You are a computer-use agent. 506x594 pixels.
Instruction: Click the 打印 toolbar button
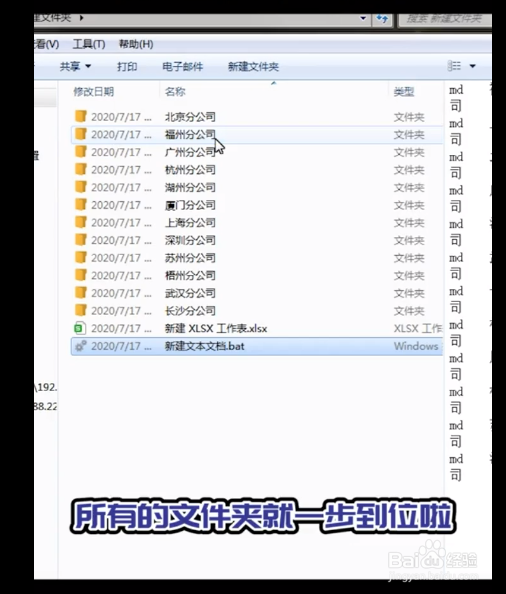click(x=127, y=67)
